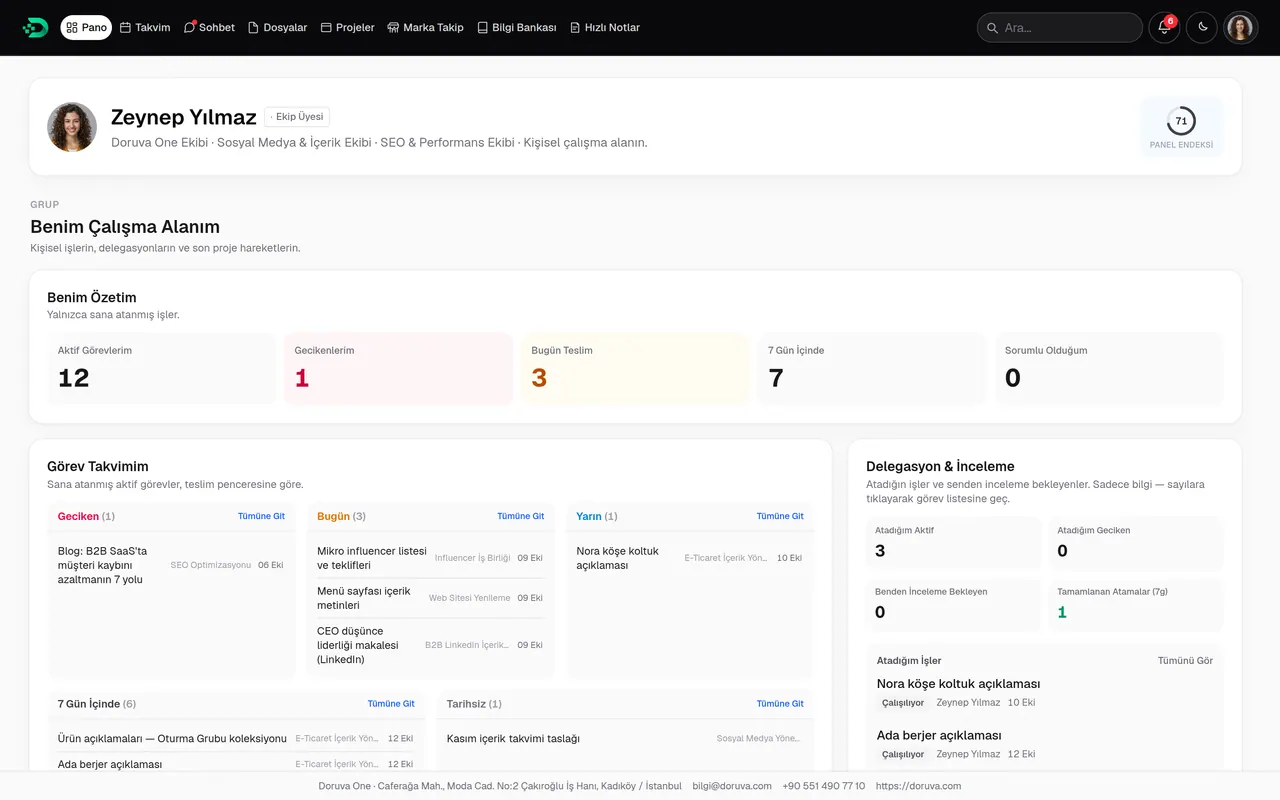The width and height of the screenshot is (1280, 800).
Task: Click the Atadığım Geciken count
Action: [1136, 543]
